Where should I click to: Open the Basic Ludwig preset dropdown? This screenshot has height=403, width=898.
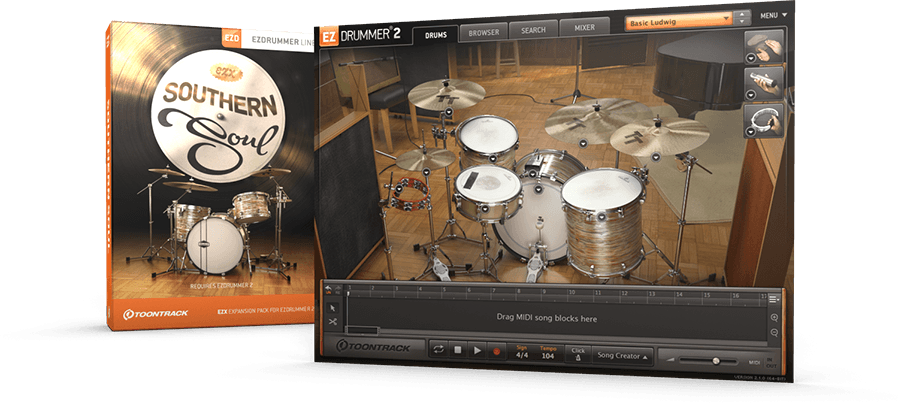point(679,23)
